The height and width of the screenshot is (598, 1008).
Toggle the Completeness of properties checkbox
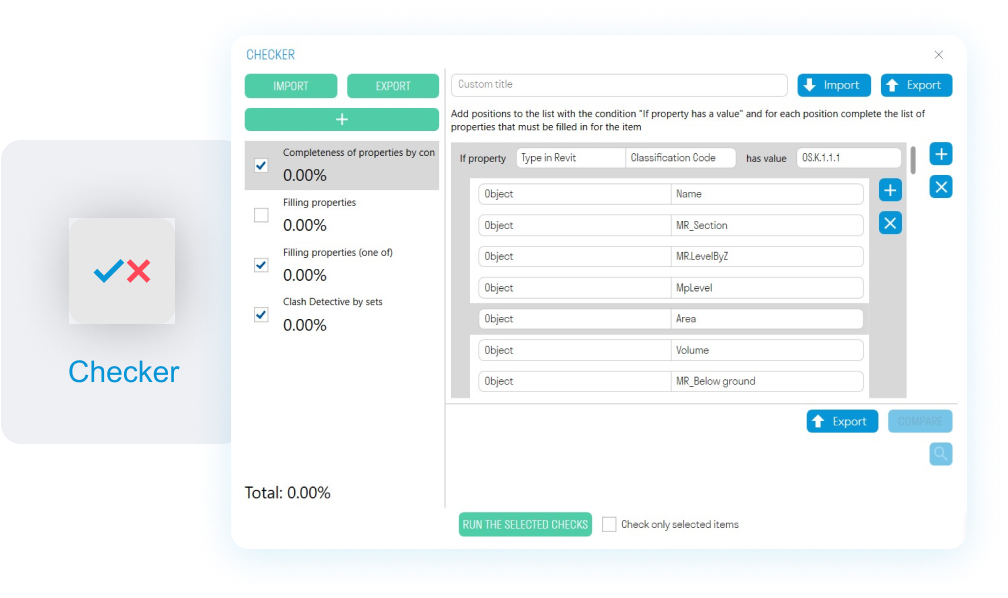261,165
